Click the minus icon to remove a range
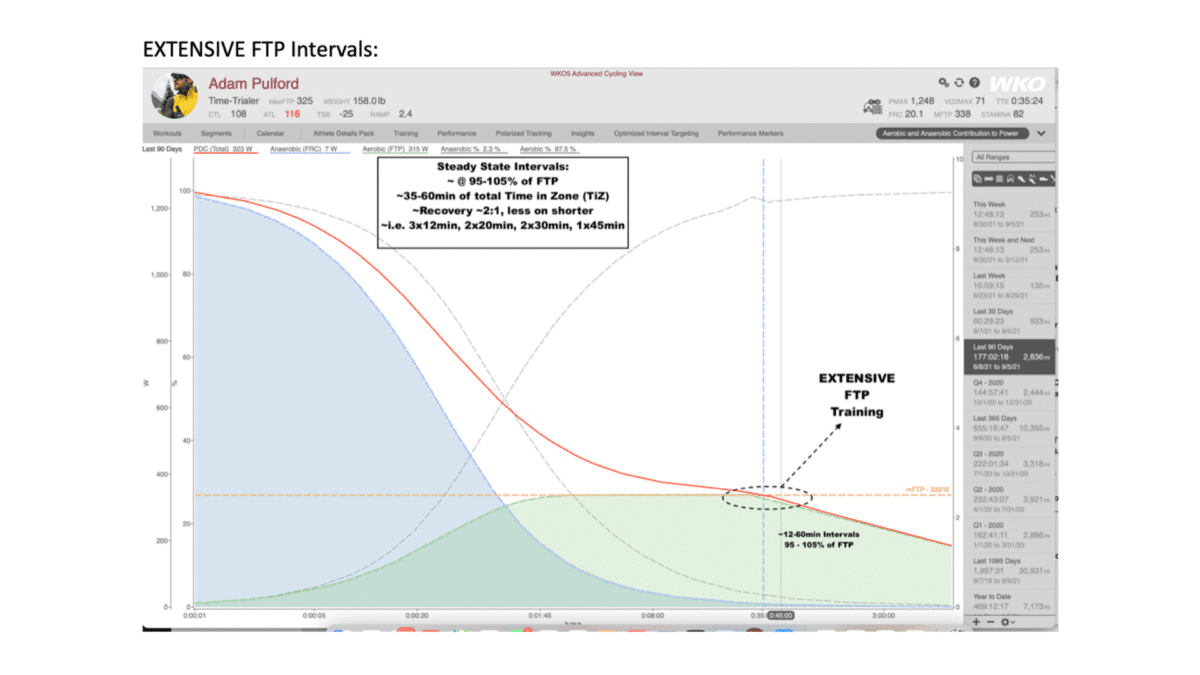Image resolution: width=1200 pixels, height=675 pixels. pyautogui.click(x=990, y=622)
